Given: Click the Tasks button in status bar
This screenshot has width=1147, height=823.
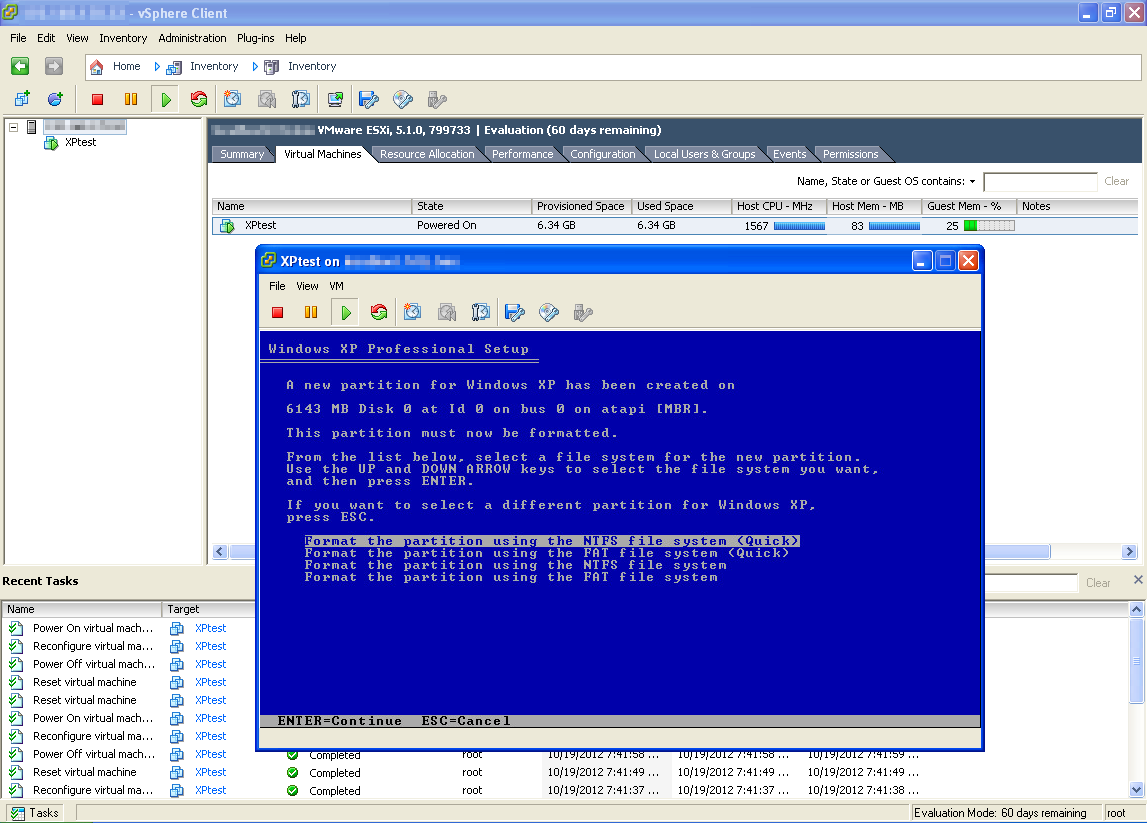Looking at the screenshot, I should tap(35, 813).
